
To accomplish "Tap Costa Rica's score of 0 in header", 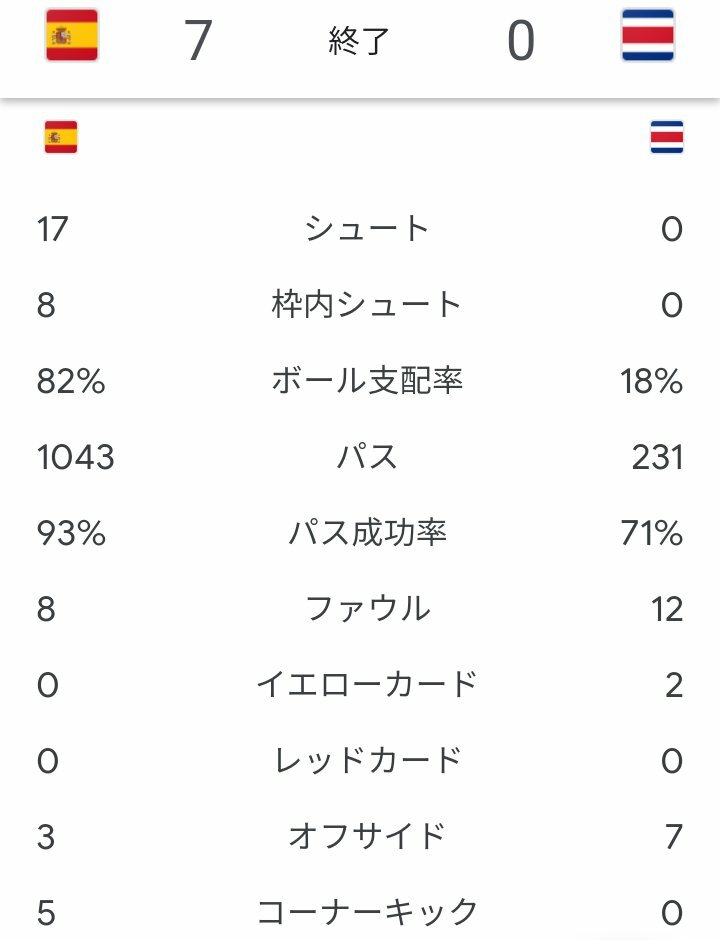I will [520, 40].
